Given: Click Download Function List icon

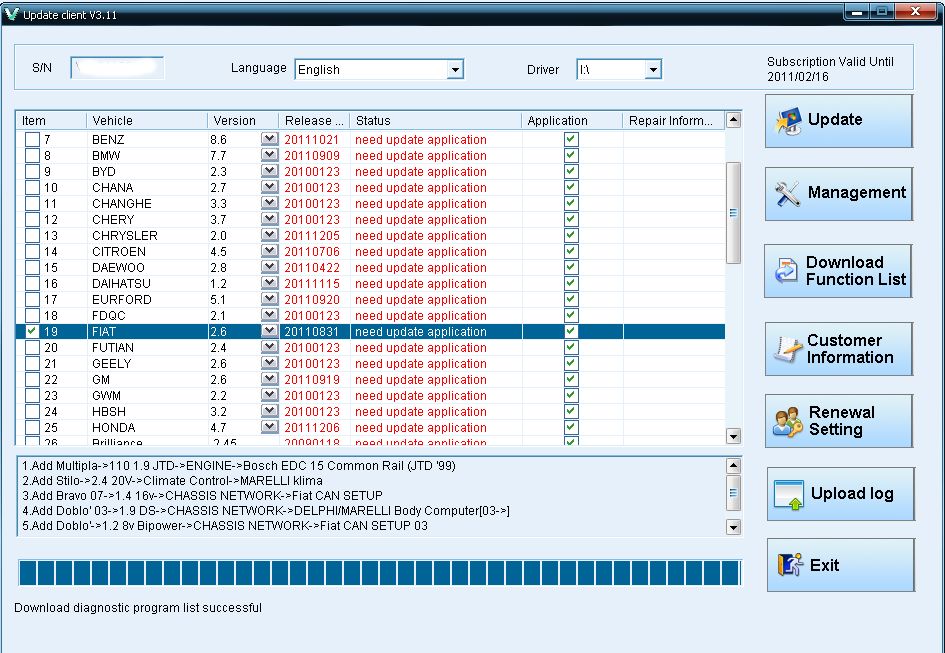Looking at the screenshot, I should click(786, 271).
